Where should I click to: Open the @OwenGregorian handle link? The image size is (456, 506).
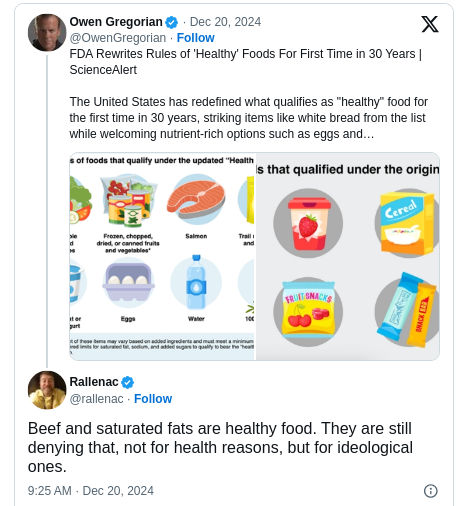pyautogui.click(x=118, y=38)
